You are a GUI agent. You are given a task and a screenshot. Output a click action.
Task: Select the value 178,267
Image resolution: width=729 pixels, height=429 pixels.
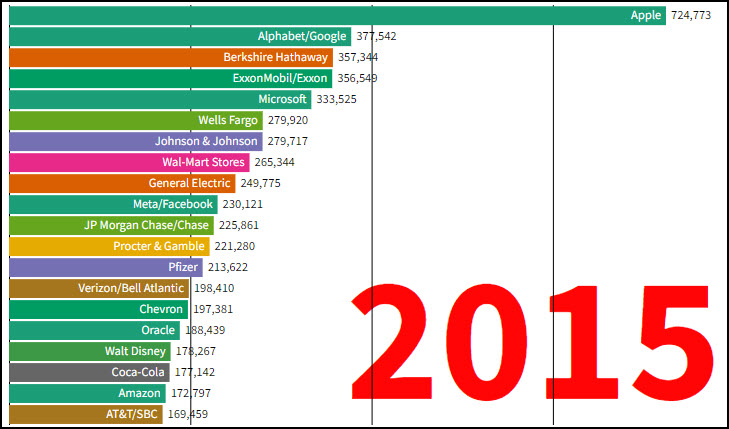point(196,351)
